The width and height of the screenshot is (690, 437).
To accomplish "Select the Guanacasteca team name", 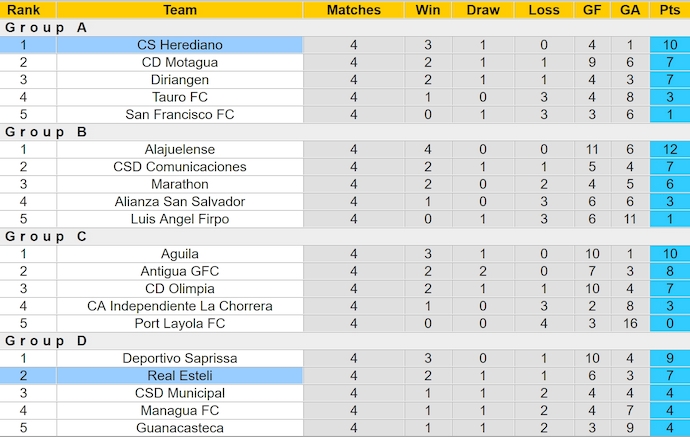I will coord(180,428).
